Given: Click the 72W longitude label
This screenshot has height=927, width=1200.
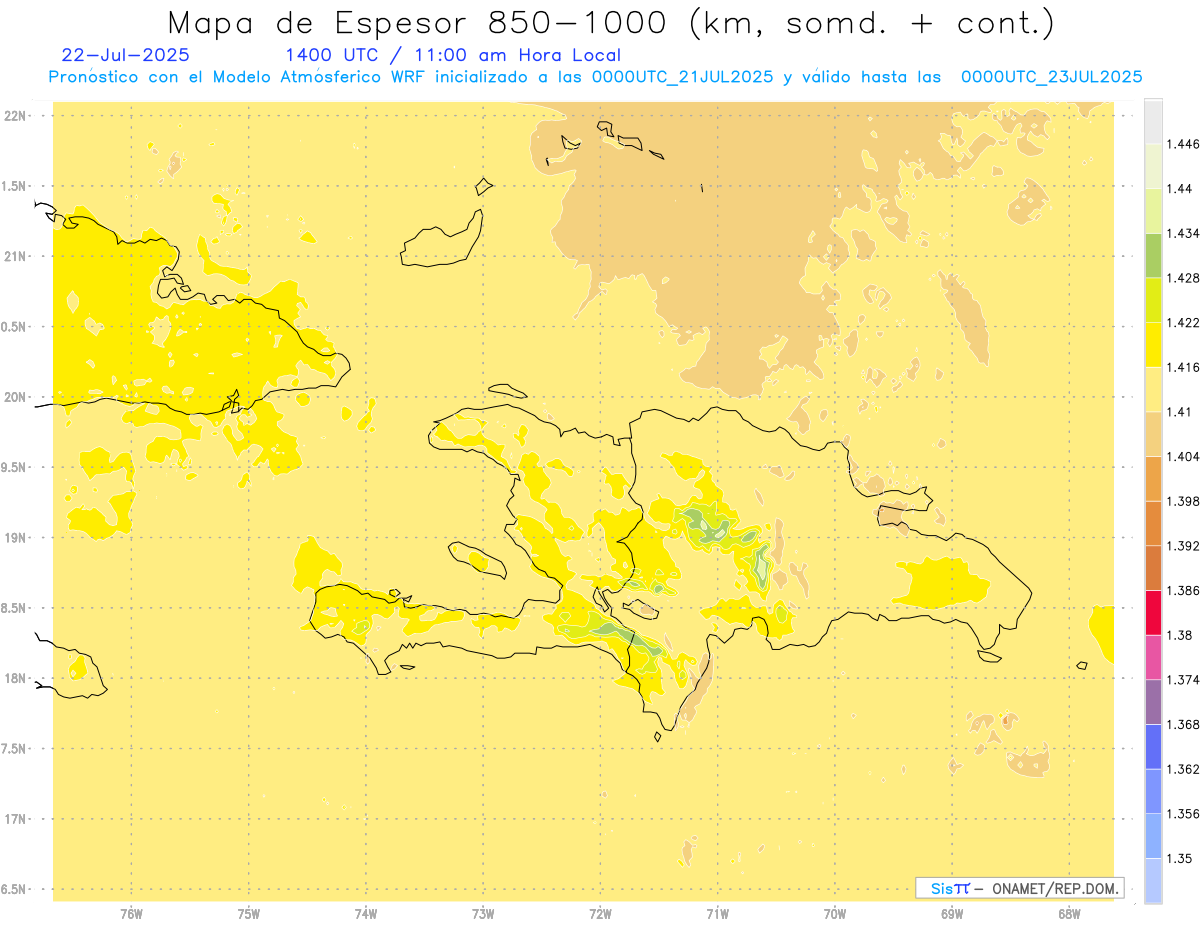Looking at the screenshot, I should [x=600, y=915].
